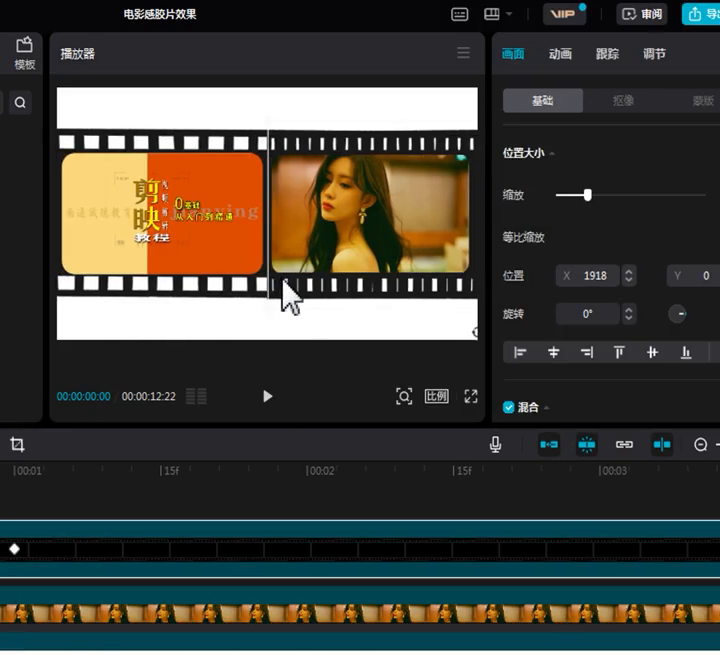Click the audio level meter icon
Viewport: 720px width, 655px height.
pos(196,396)
